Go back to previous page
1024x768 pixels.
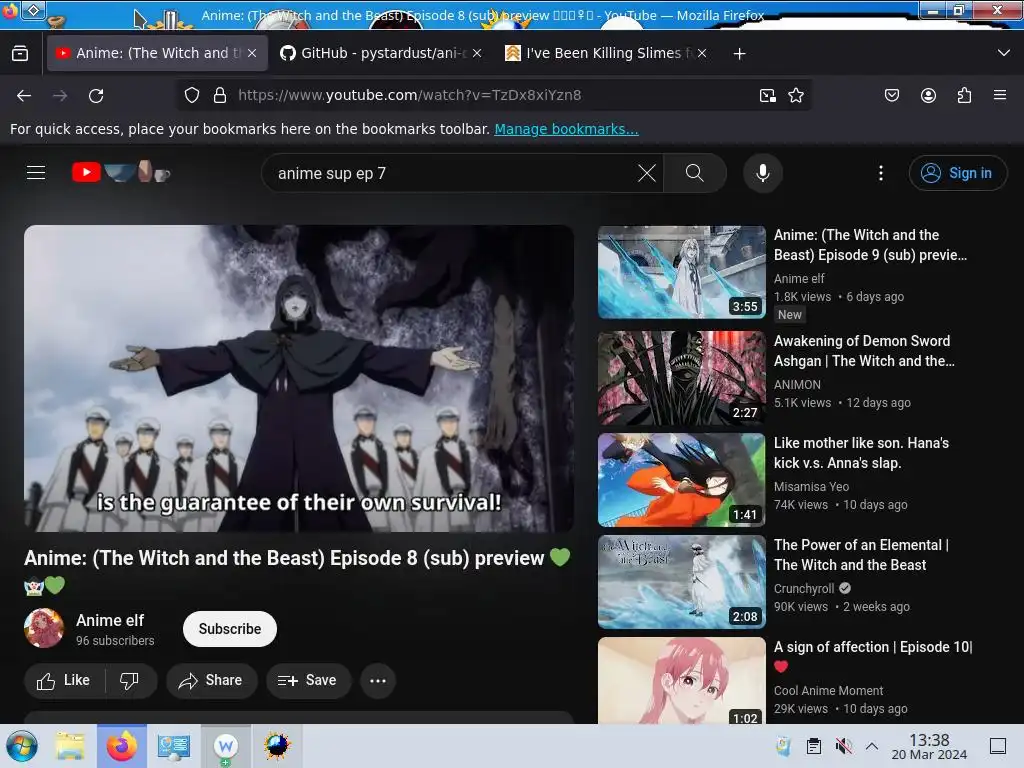pos(24,96)
